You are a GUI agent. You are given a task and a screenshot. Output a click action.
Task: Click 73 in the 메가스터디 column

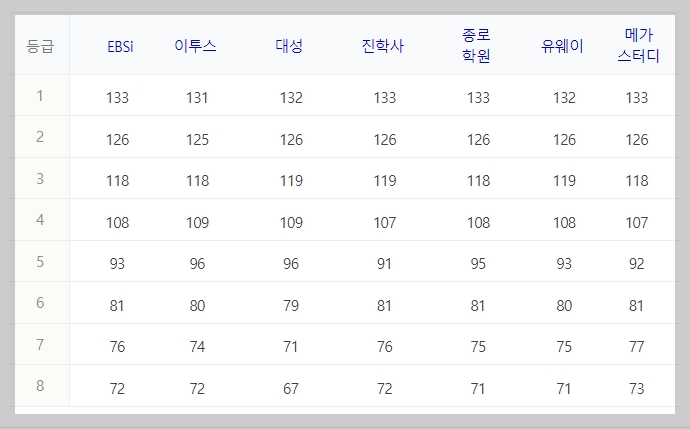pyautogui.click(x=636, y=389)
